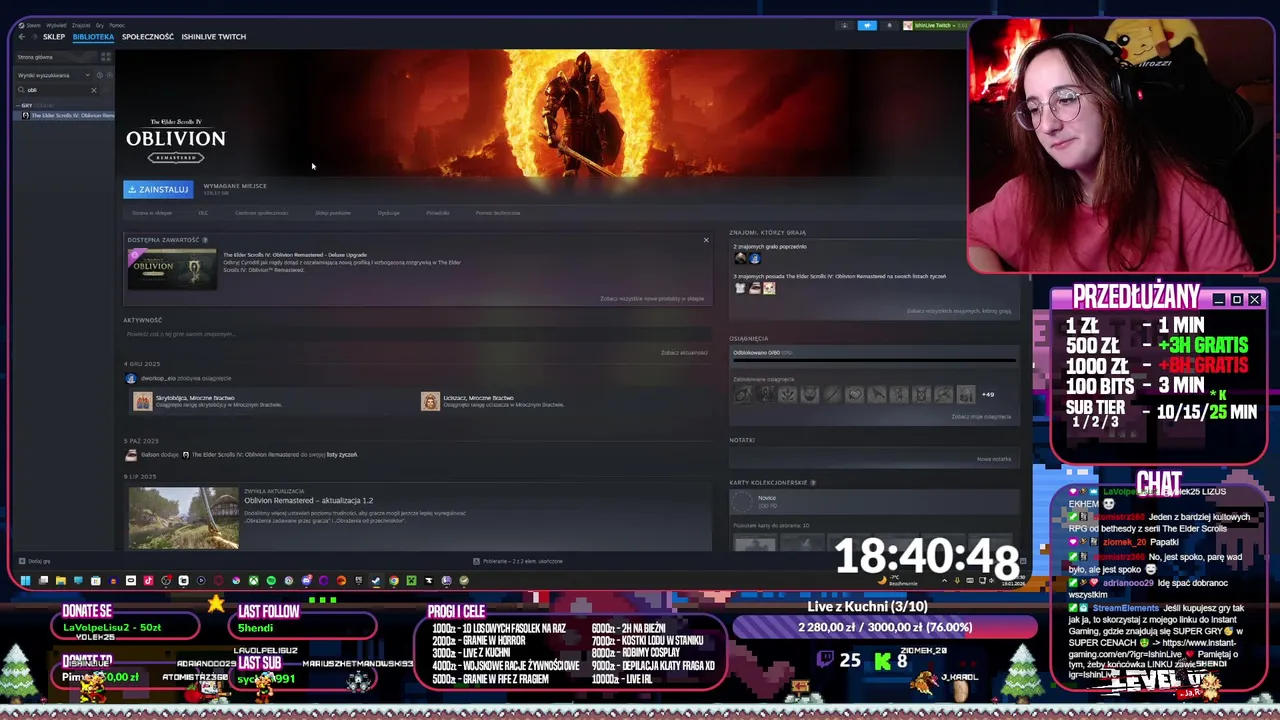The image size is (1280, 720).
Task: Open the Steam menu in the menu bar
Action: 33,25
